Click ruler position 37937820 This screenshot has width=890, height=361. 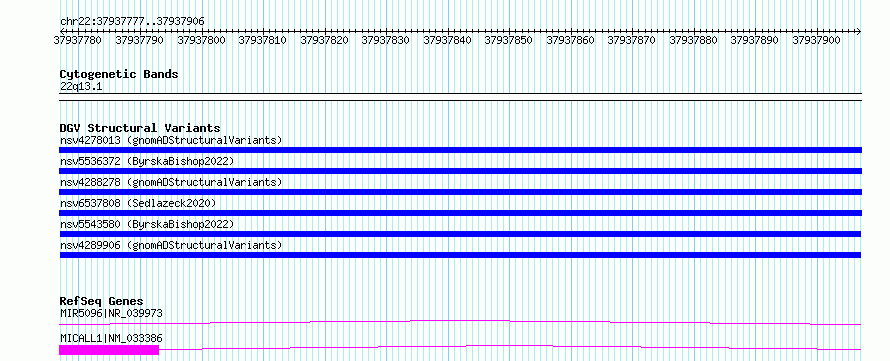(324, 40)
